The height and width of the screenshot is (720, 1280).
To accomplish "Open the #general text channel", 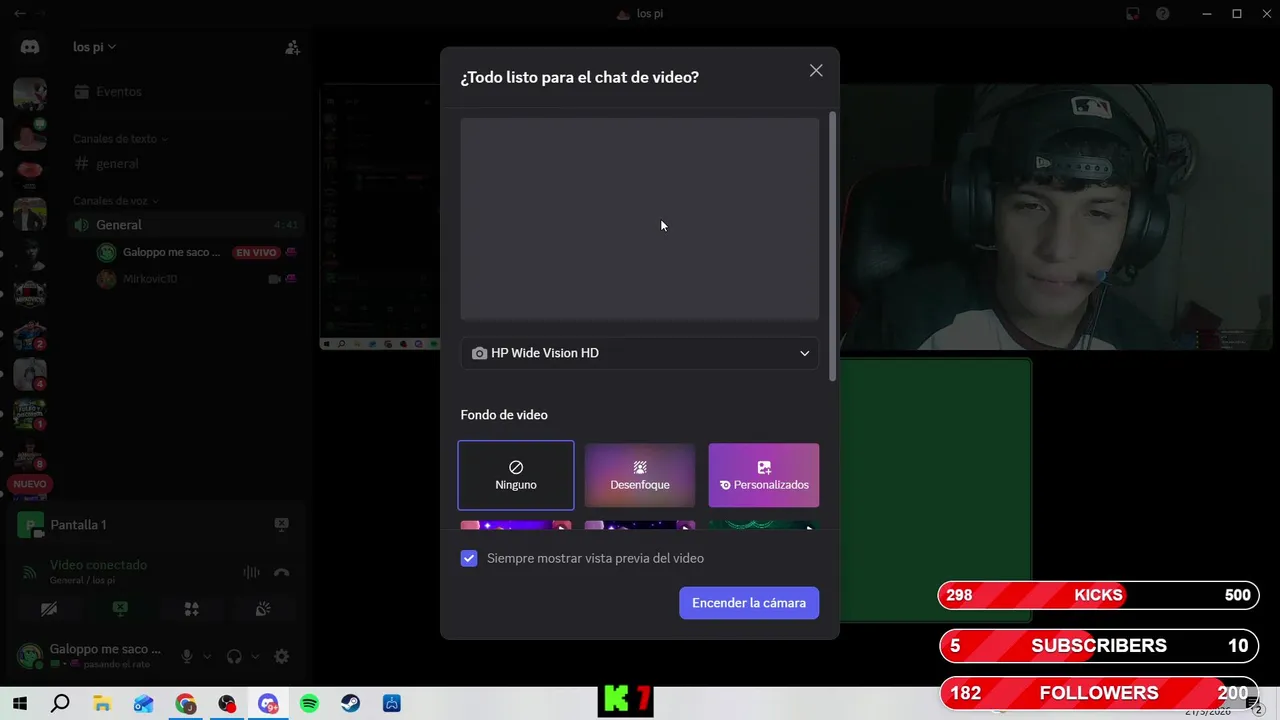I will 186,164.
